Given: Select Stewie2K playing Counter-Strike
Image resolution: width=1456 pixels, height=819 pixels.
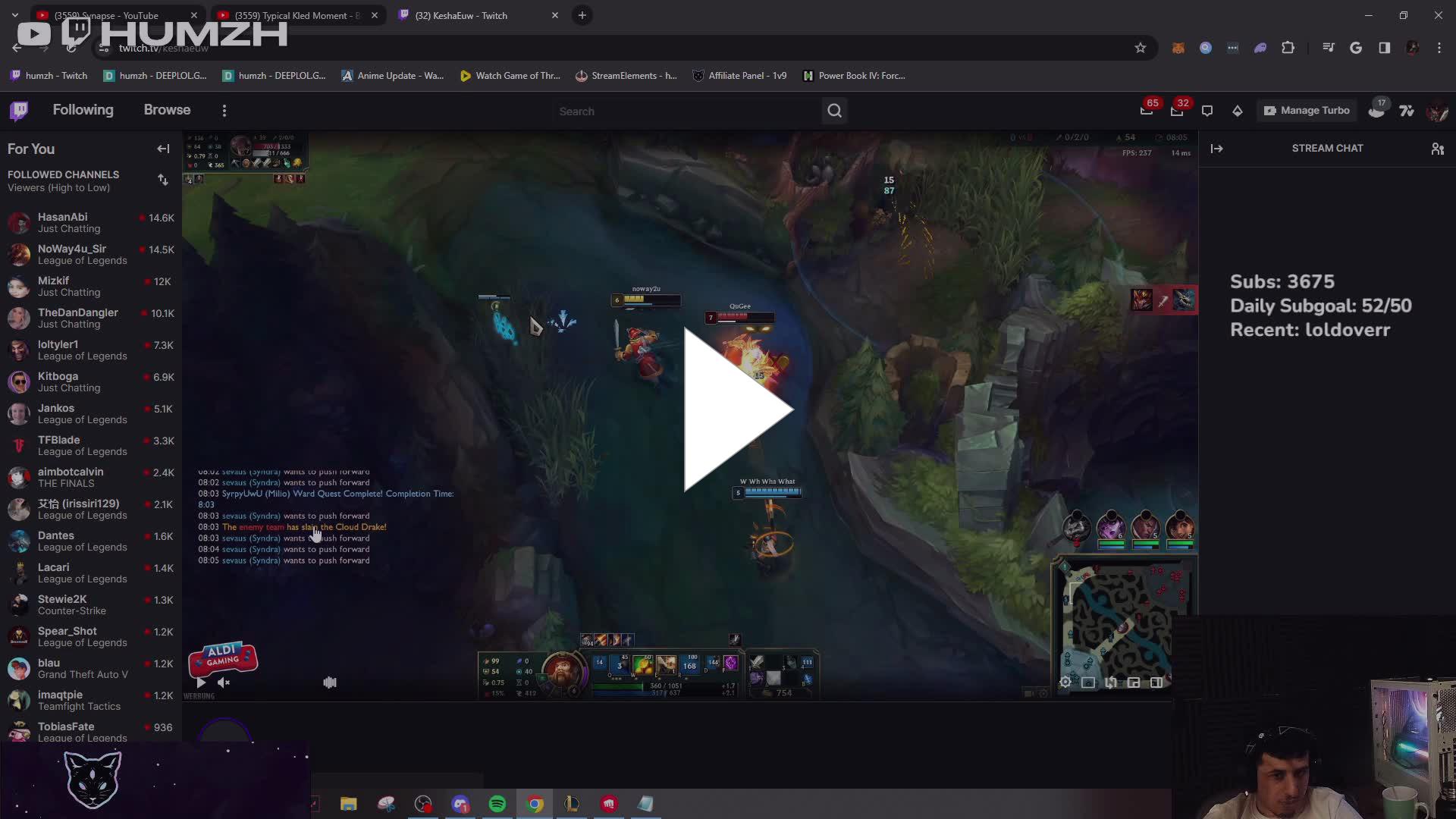Looking at the screenshot, I should [91, 604].
